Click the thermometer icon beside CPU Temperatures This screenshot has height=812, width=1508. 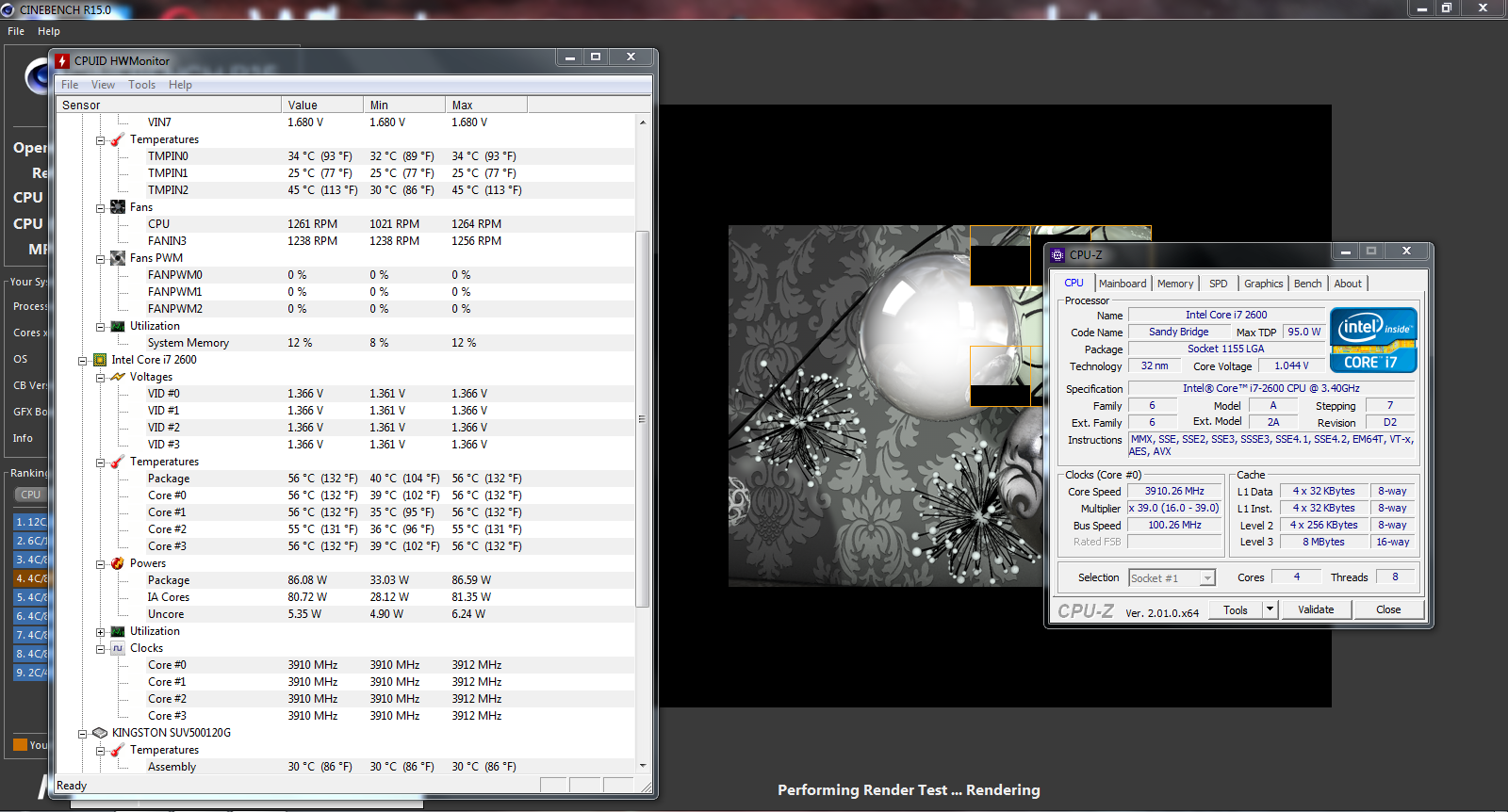118,462
